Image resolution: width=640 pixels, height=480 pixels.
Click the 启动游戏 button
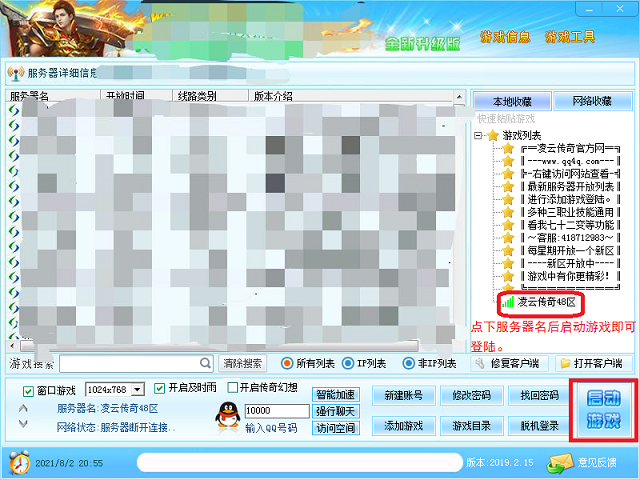(x=604, y=410)
